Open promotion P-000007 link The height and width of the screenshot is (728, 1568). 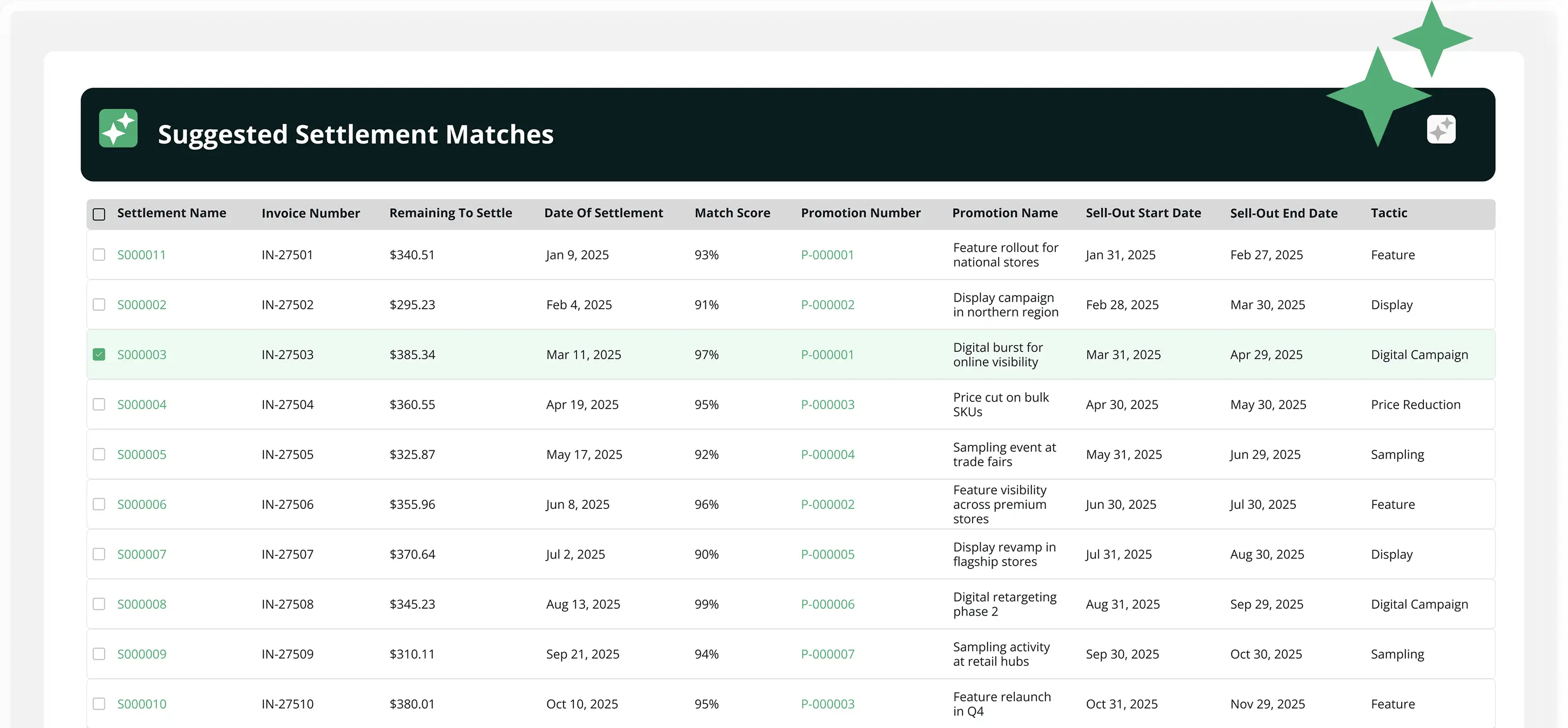click(x=828, y=655)
